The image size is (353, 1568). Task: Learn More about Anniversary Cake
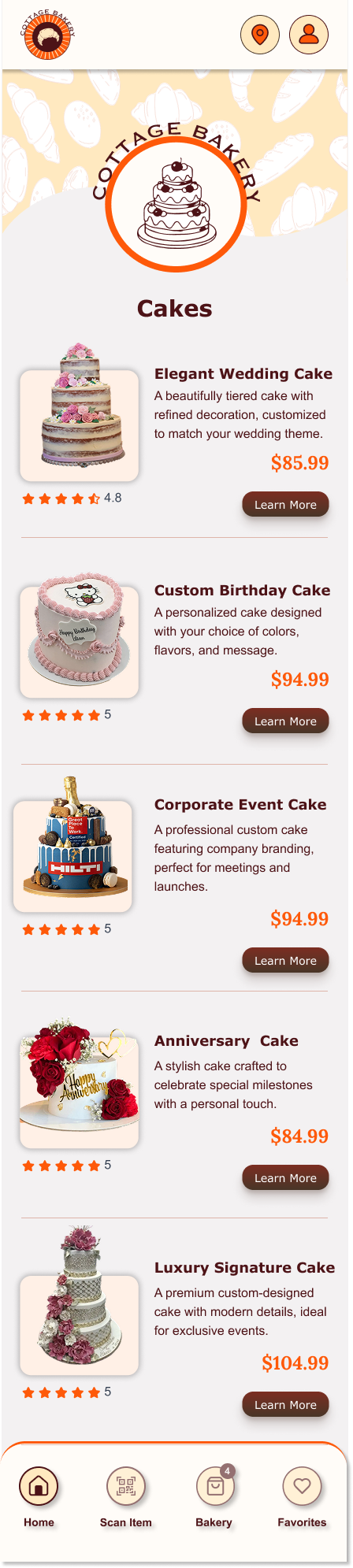click(285, 1177)
